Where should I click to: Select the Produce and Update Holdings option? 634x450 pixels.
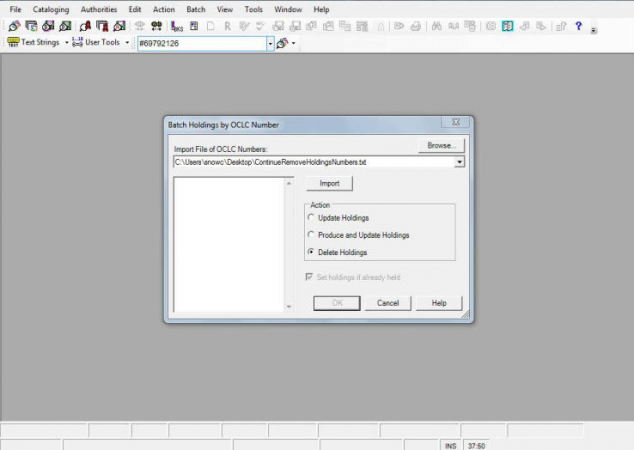pos(311,235)
